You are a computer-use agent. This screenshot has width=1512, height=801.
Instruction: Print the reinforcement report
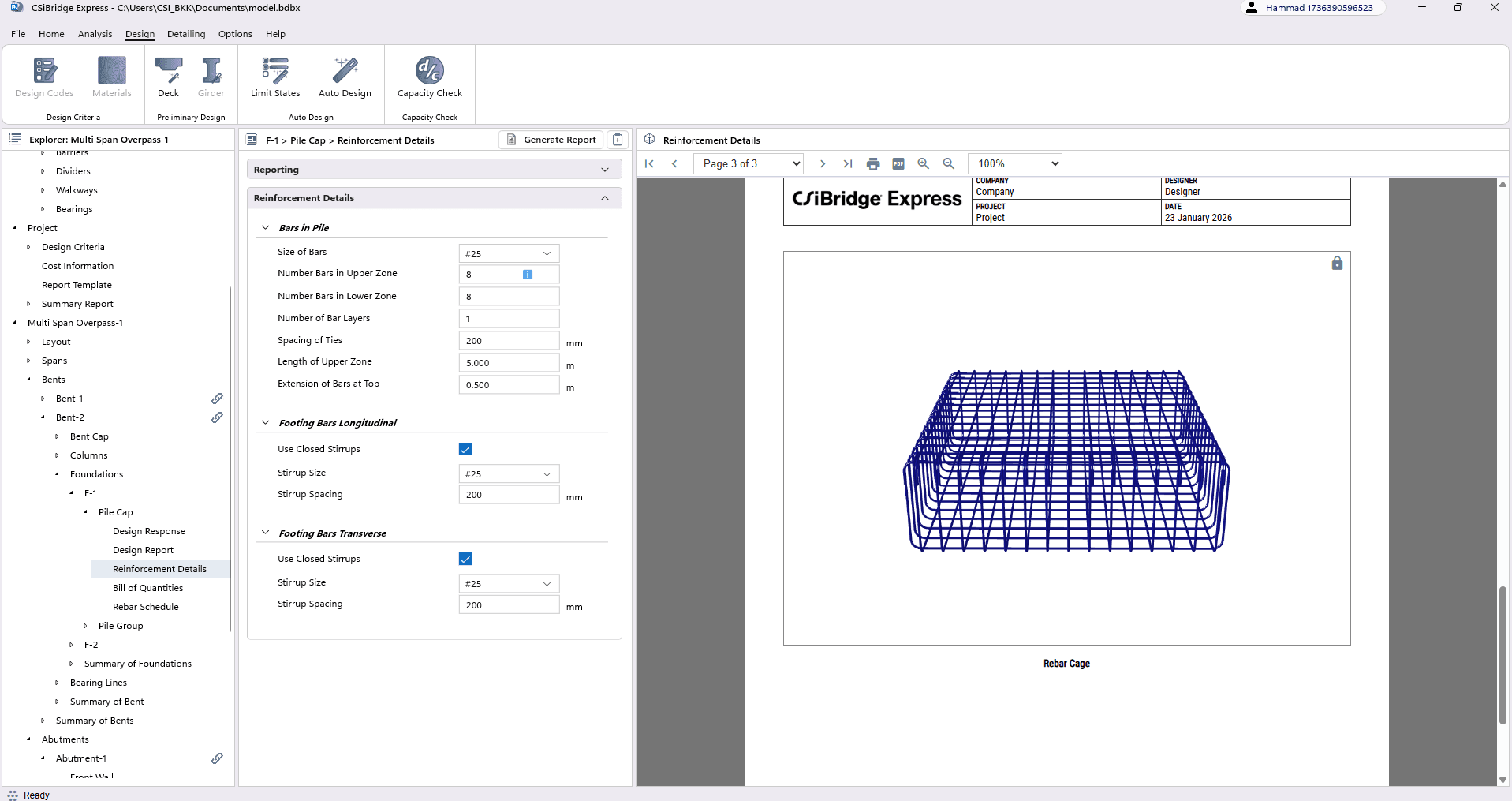tap(873, 163)
